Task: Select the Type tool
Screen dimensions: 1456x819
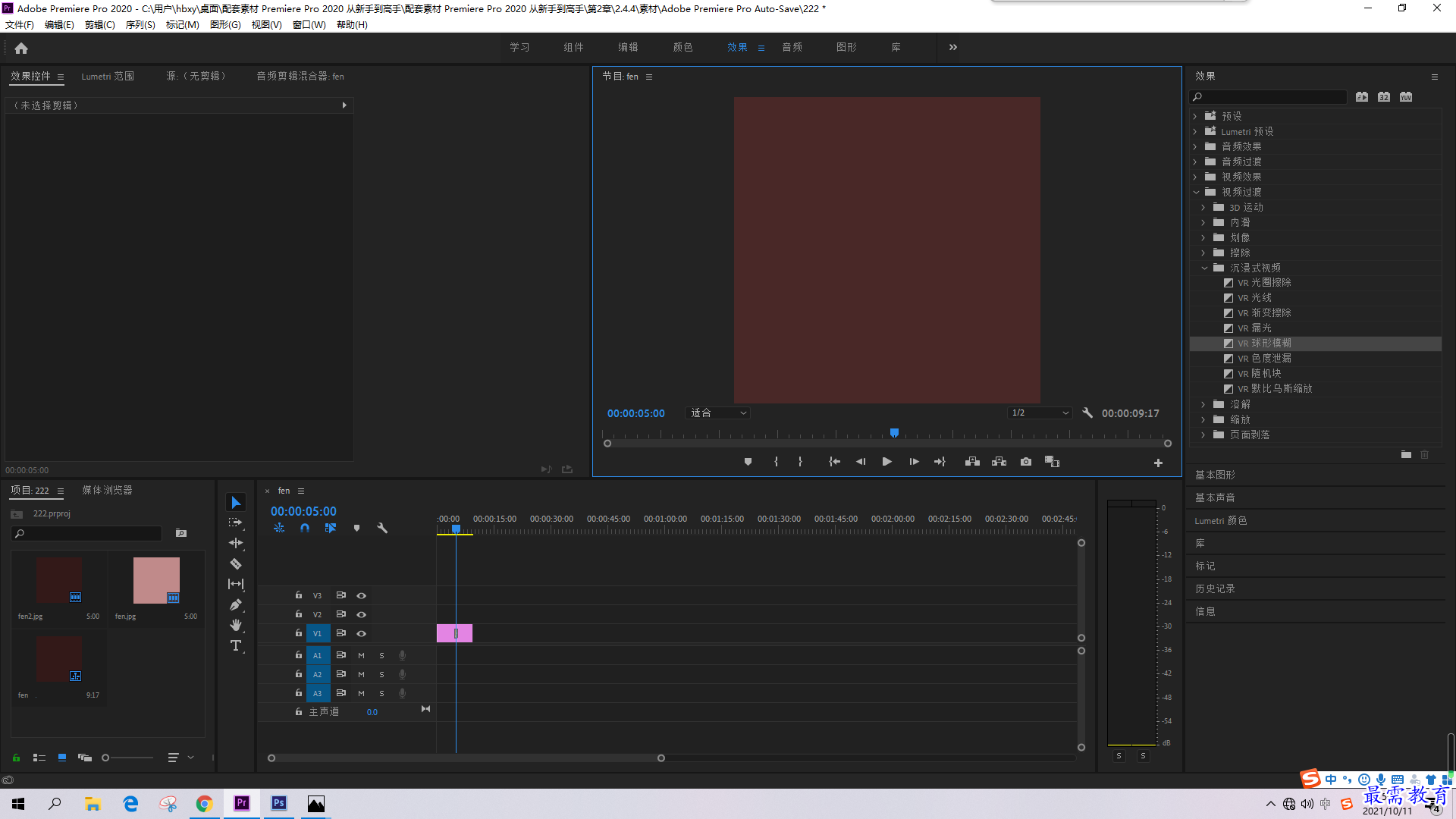Action: 236,645
